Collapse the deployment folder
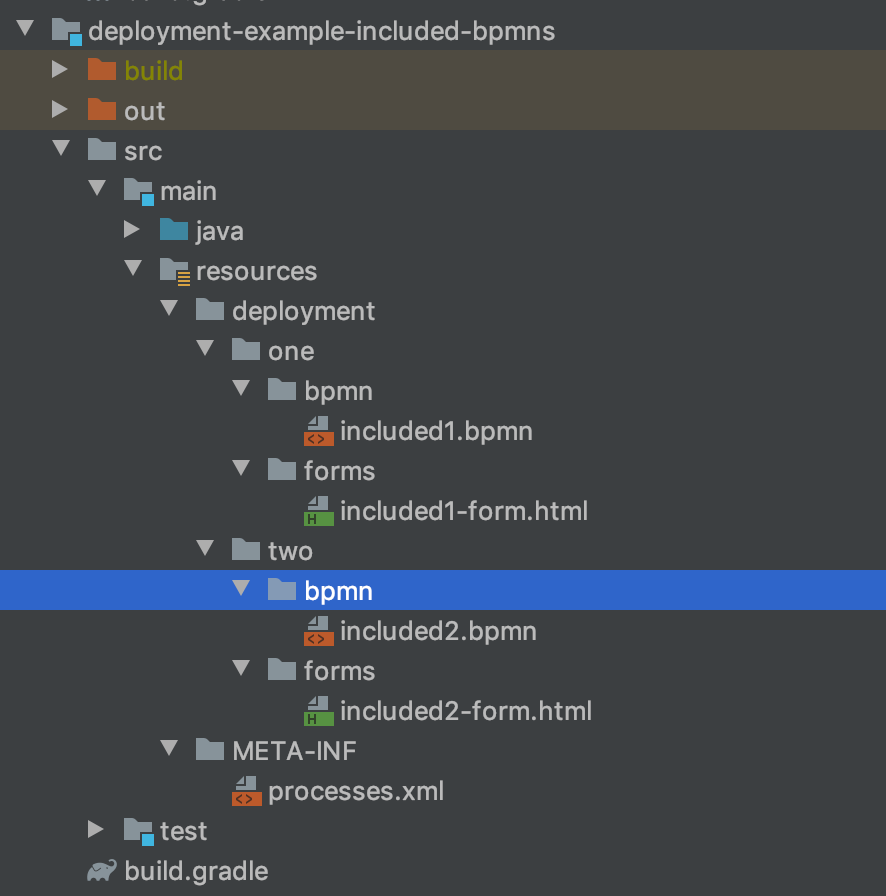 169,309
